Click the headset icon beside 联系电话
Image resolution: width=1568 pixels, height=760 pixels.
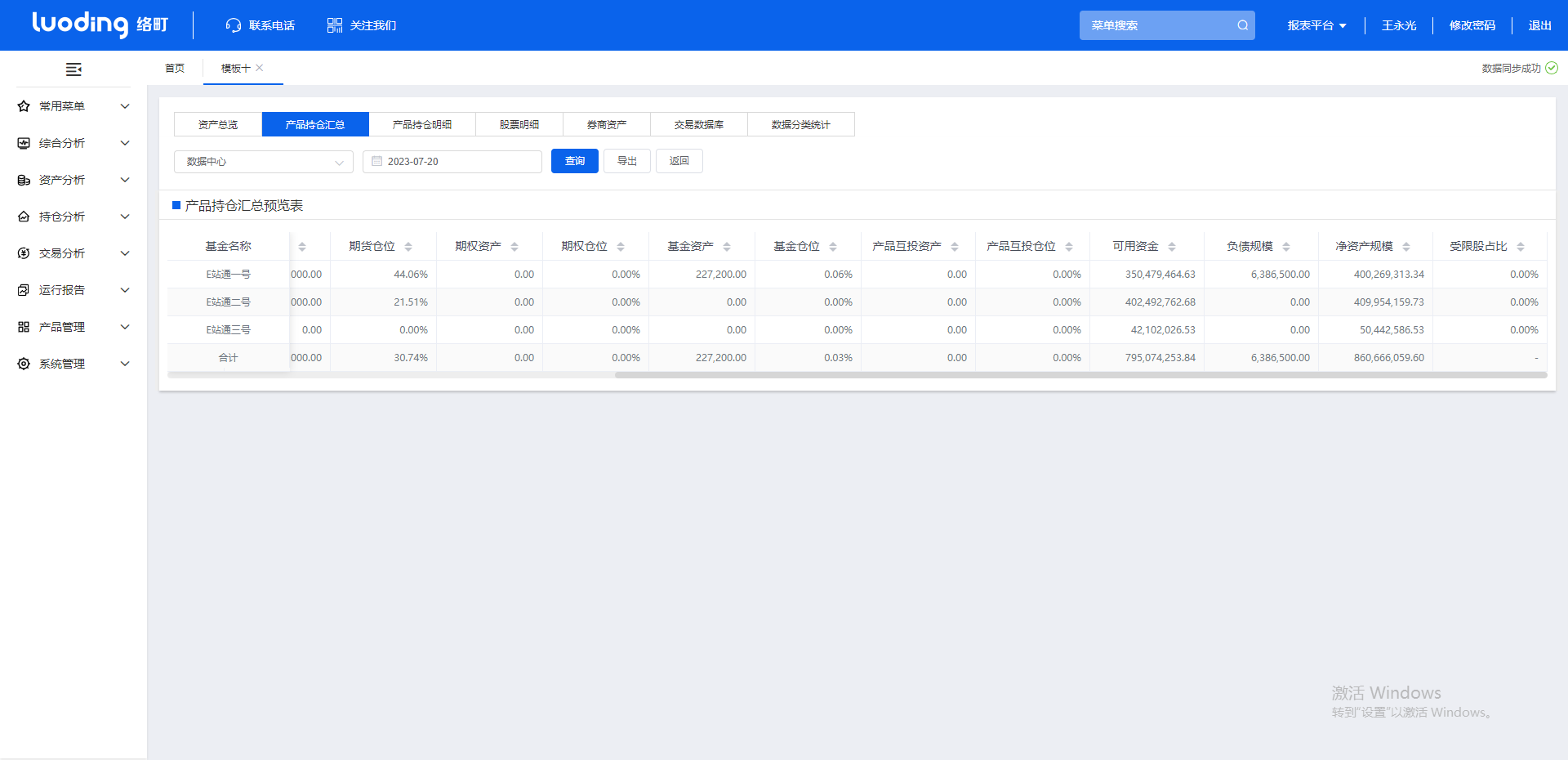point(234,25)
